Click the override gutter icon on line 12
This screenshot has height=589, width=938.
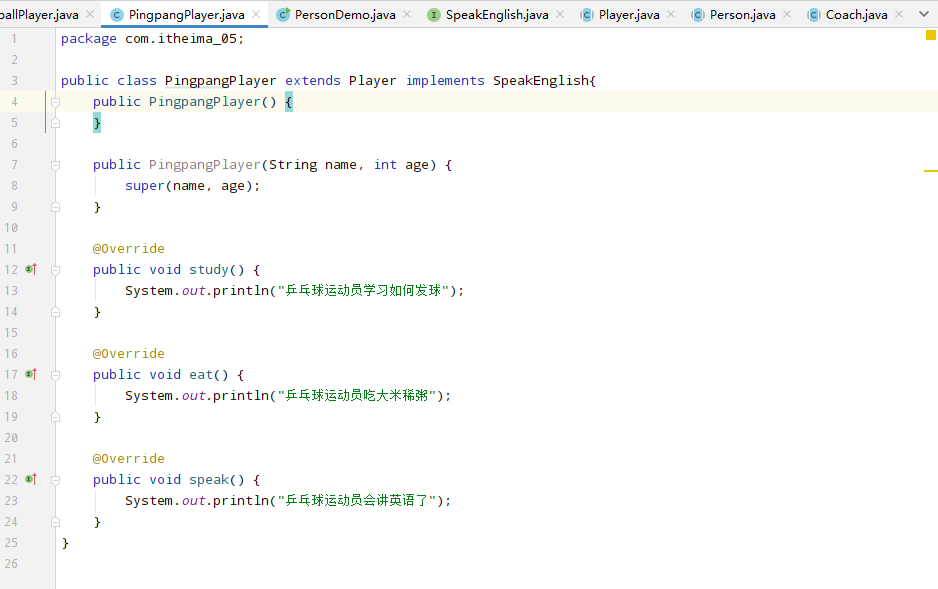(x=31, y=269)
